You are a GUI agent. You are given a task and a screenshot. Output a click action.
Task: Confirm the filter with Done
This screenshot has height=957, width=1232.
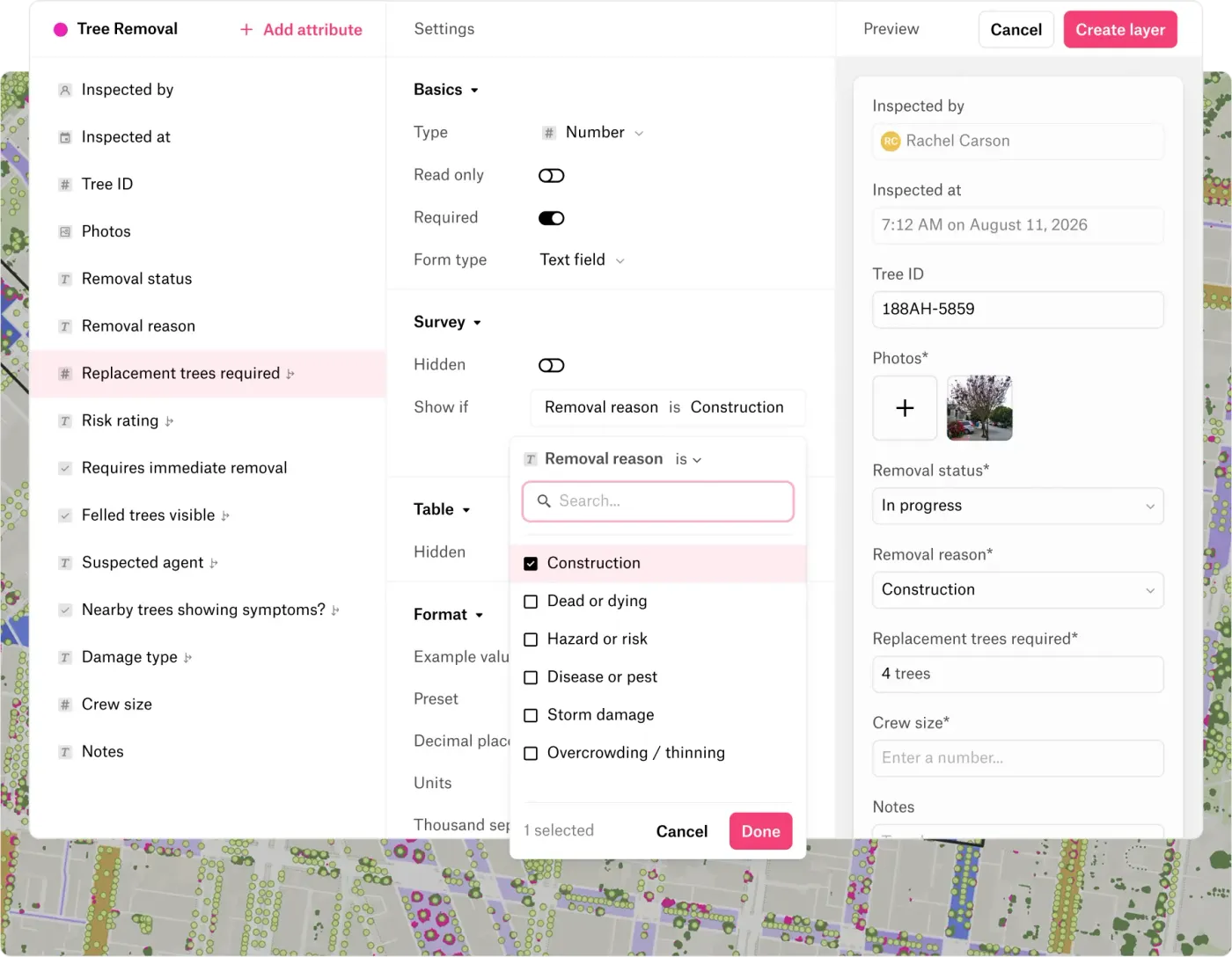pyautogui.click(x=761, y=831)
